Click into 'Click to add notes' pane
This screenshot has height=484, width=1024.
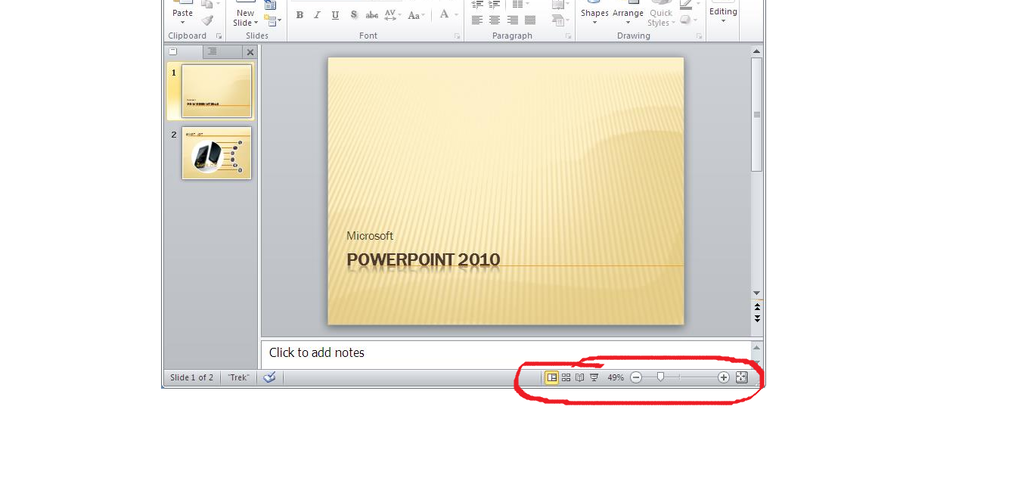505,353
